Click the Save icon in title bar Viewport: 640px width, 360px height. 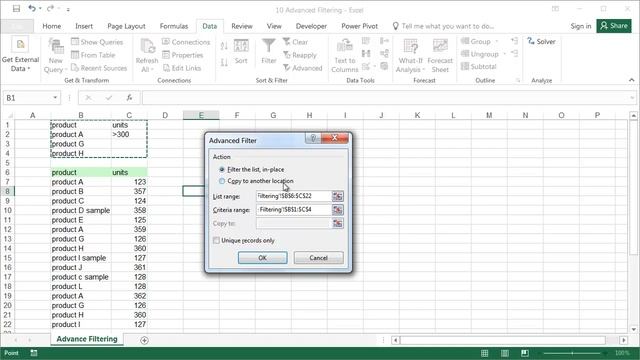16,9
